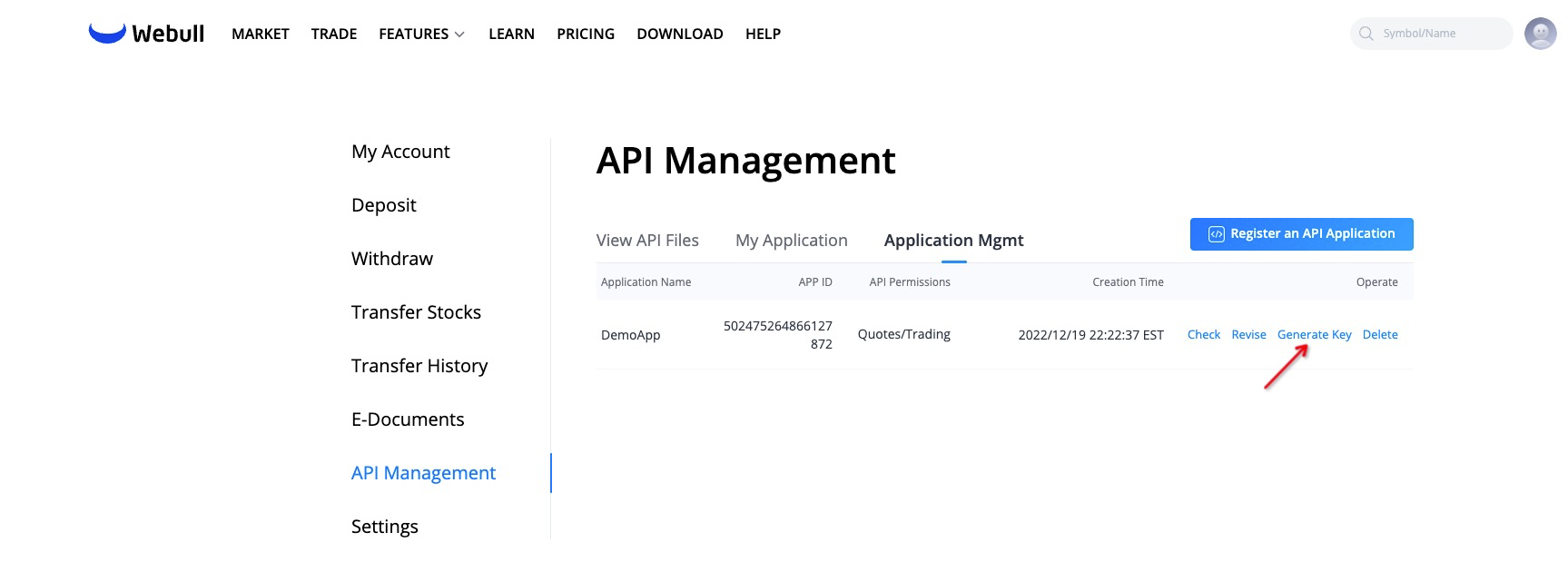
Task: Click the Webull logo icon
Action: tap(107, 34)
